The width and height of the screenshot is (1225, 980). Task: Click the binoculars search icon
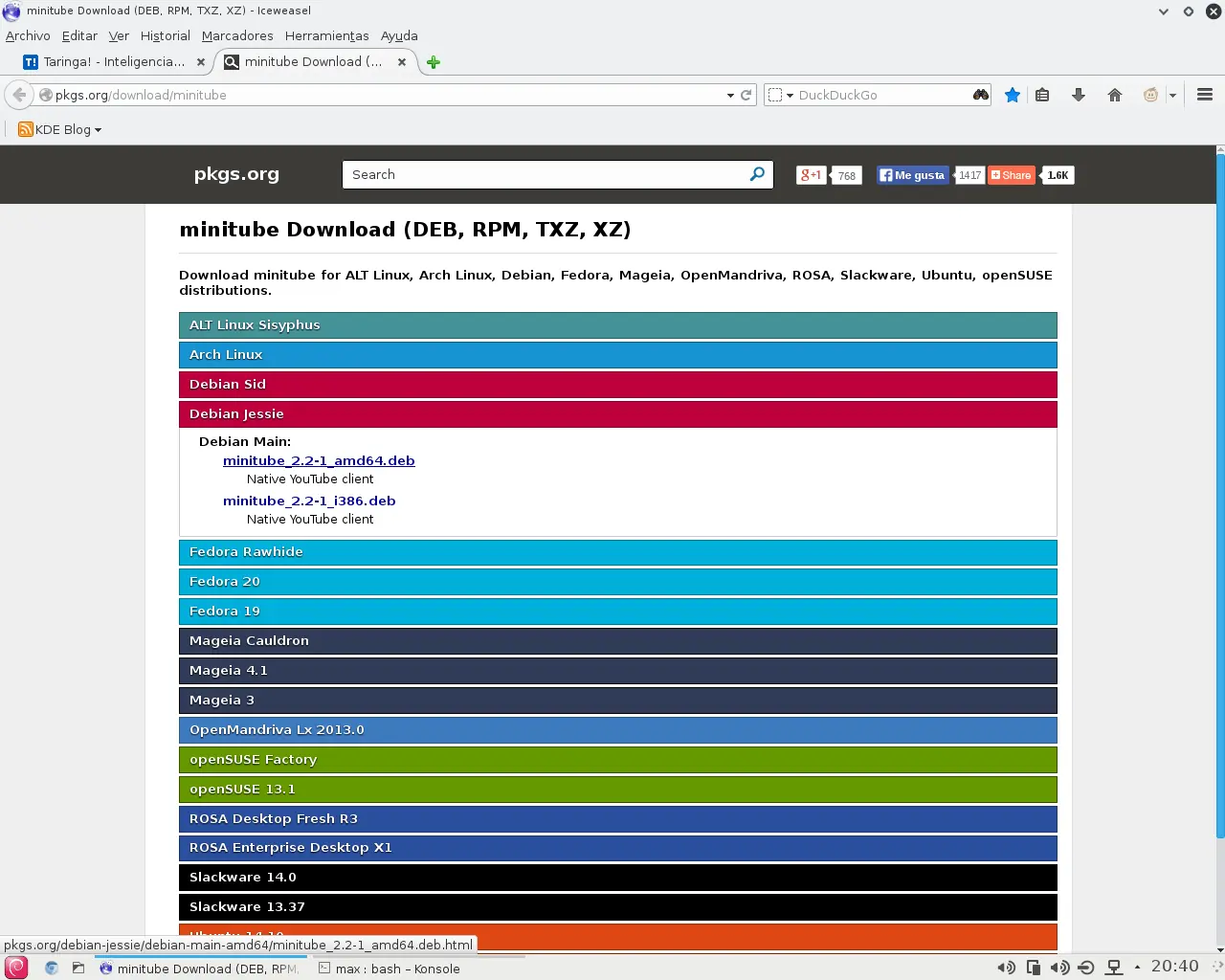pyautogui.click(x=981, y=95)
